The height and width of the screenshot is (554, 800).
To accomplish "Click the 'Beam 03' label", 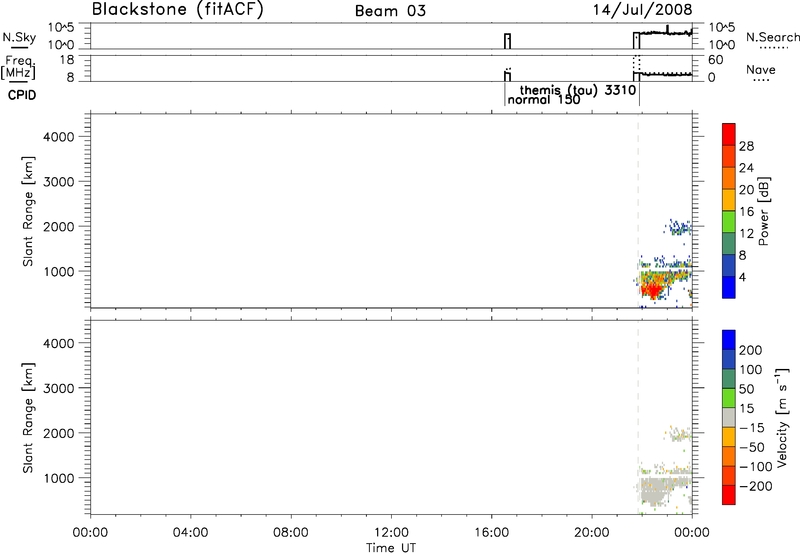I will point(390,11).
